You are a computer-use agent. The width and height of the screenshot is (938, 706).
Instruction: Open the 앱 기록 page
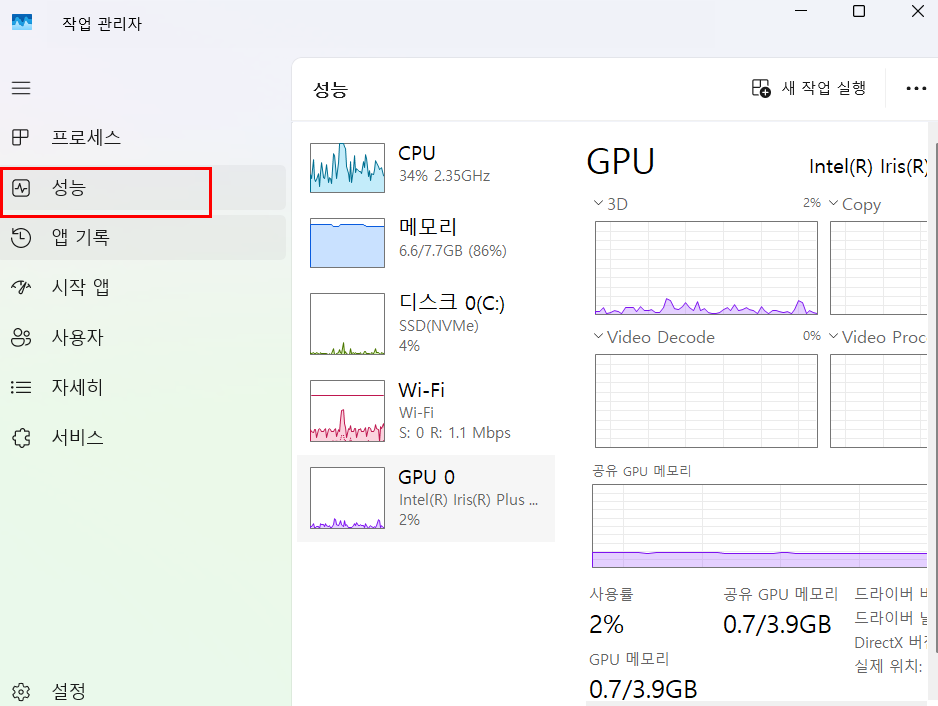click(144, 238)
